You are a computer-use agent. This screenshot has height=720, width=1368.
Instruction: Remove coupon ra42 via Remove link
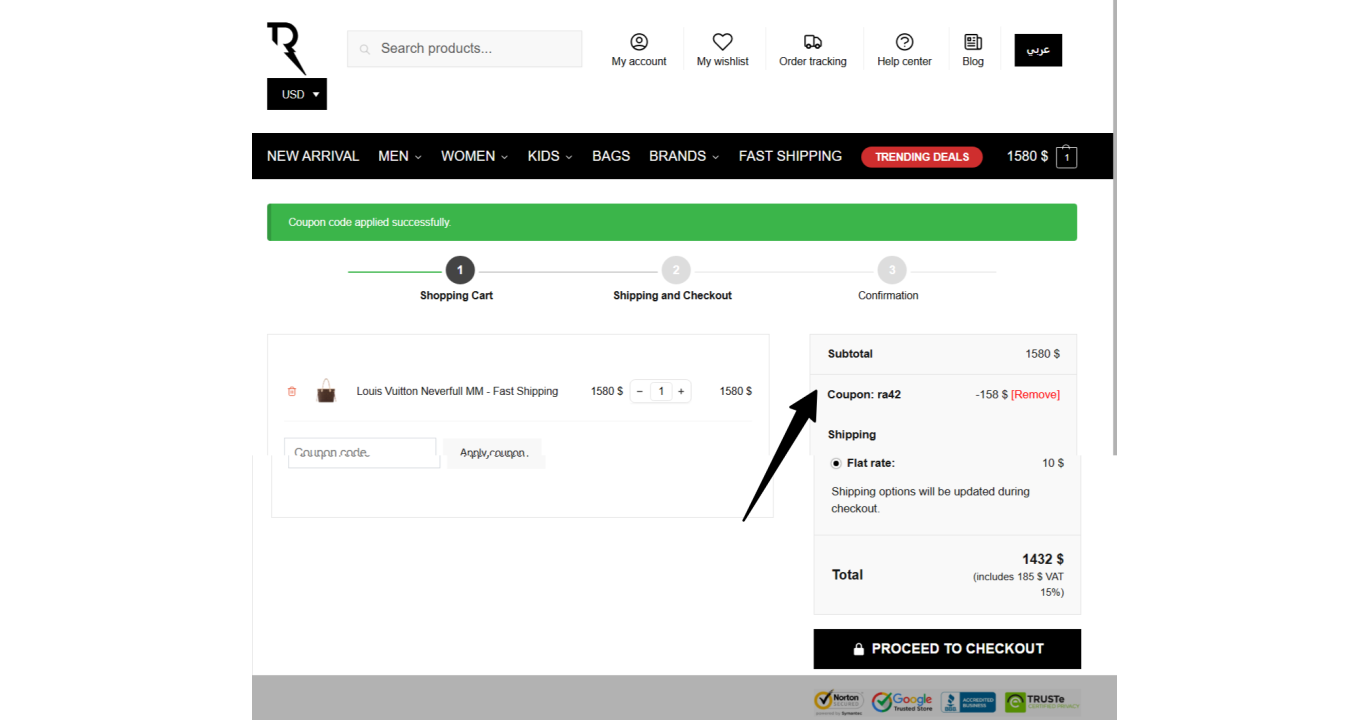pos(1035,394)
